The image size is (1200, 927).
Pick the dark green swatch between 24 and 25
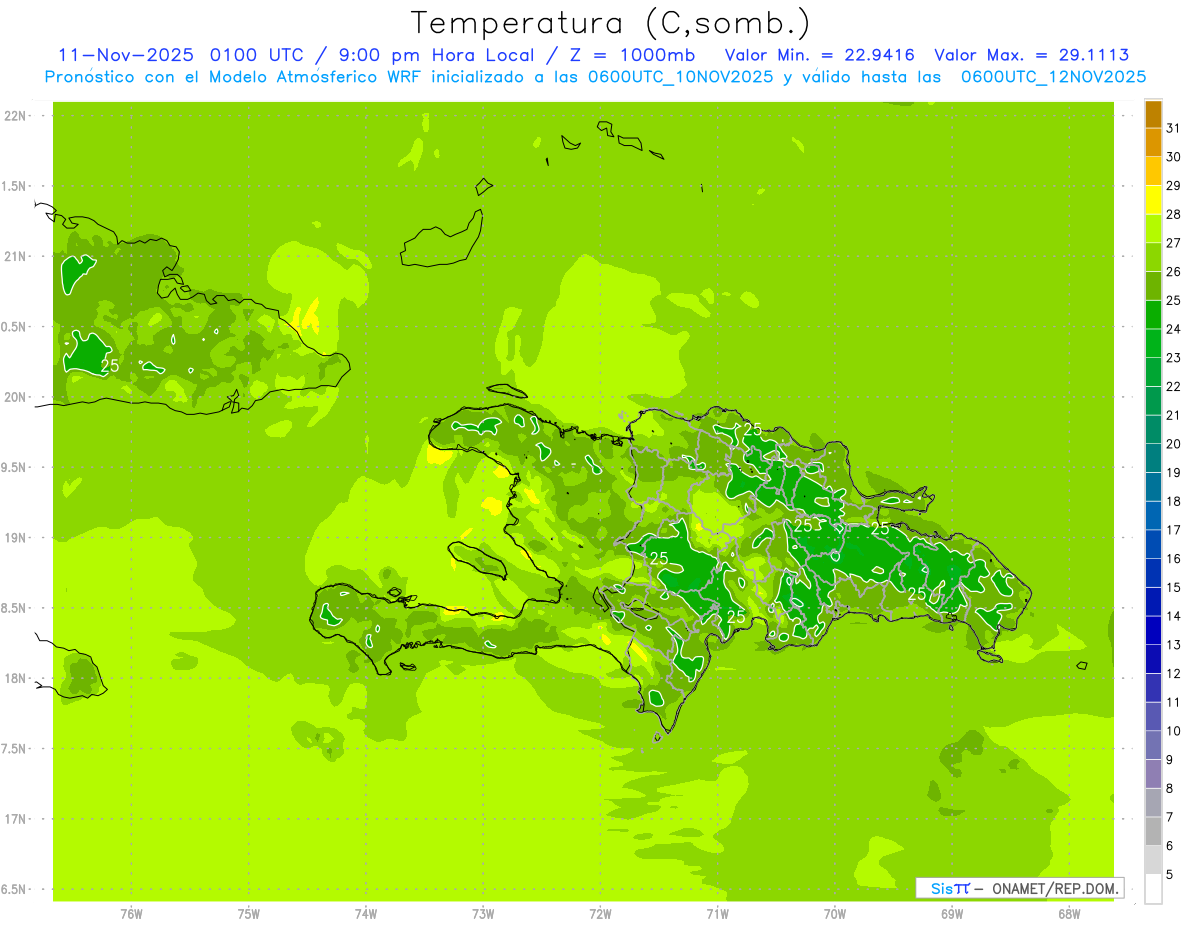click(1153, 315)
